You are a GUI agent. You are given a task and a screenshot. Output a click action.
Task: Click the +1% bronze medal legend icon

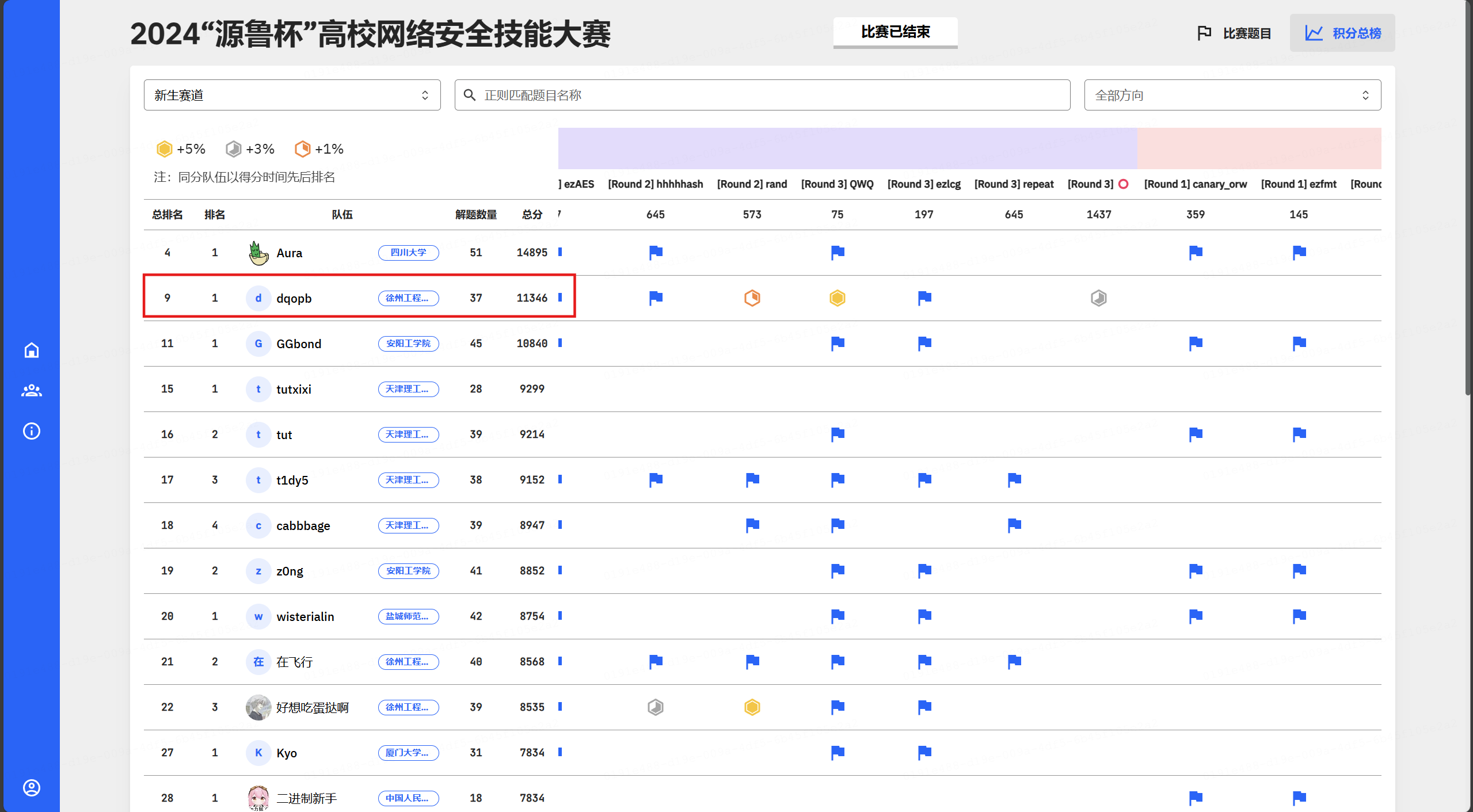coord(302,148)
